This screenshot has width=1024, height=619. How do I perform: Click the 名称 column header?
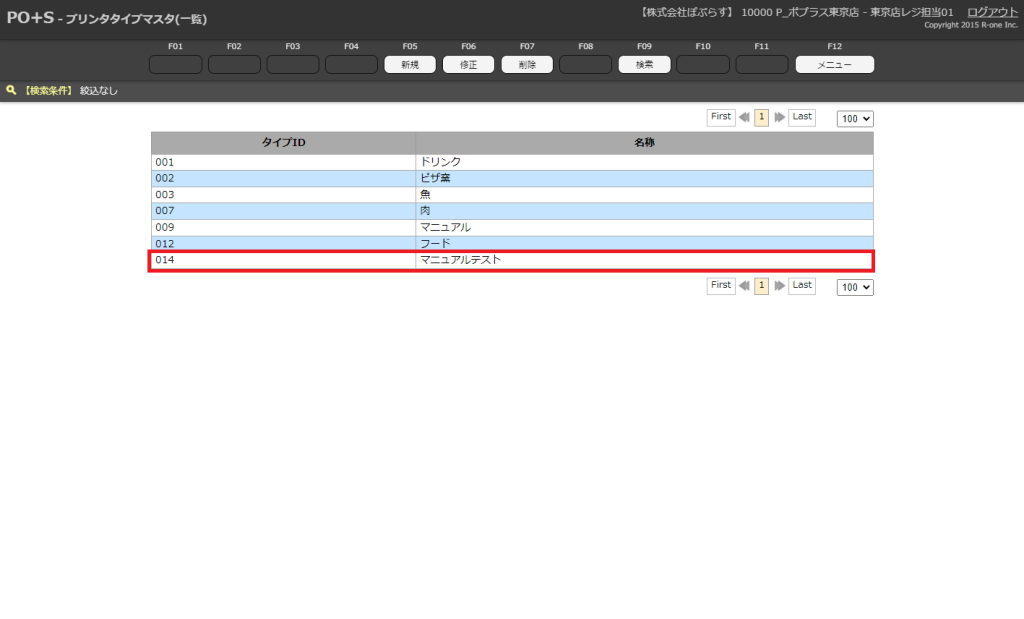(644, 143)
